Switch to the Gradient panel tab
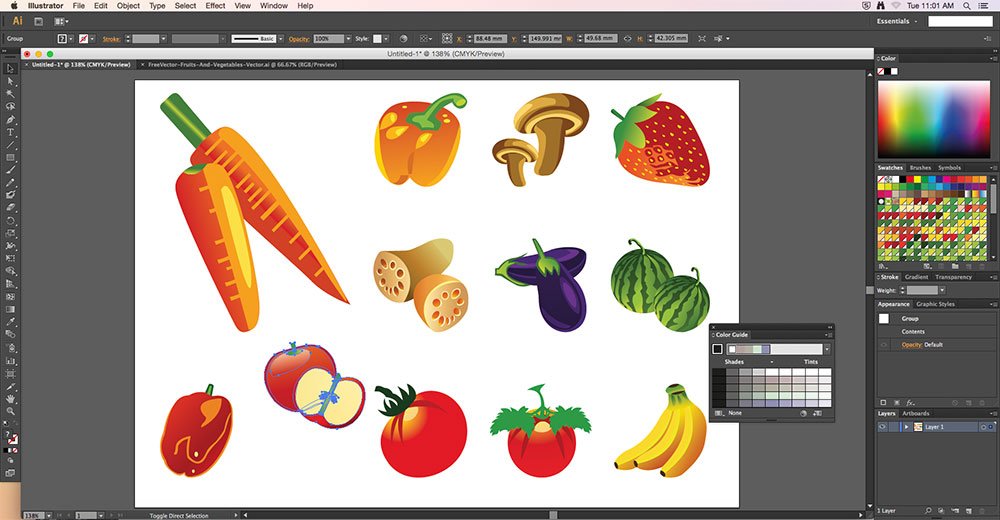Screen dimensions: 1000x520 coord(916,278)
